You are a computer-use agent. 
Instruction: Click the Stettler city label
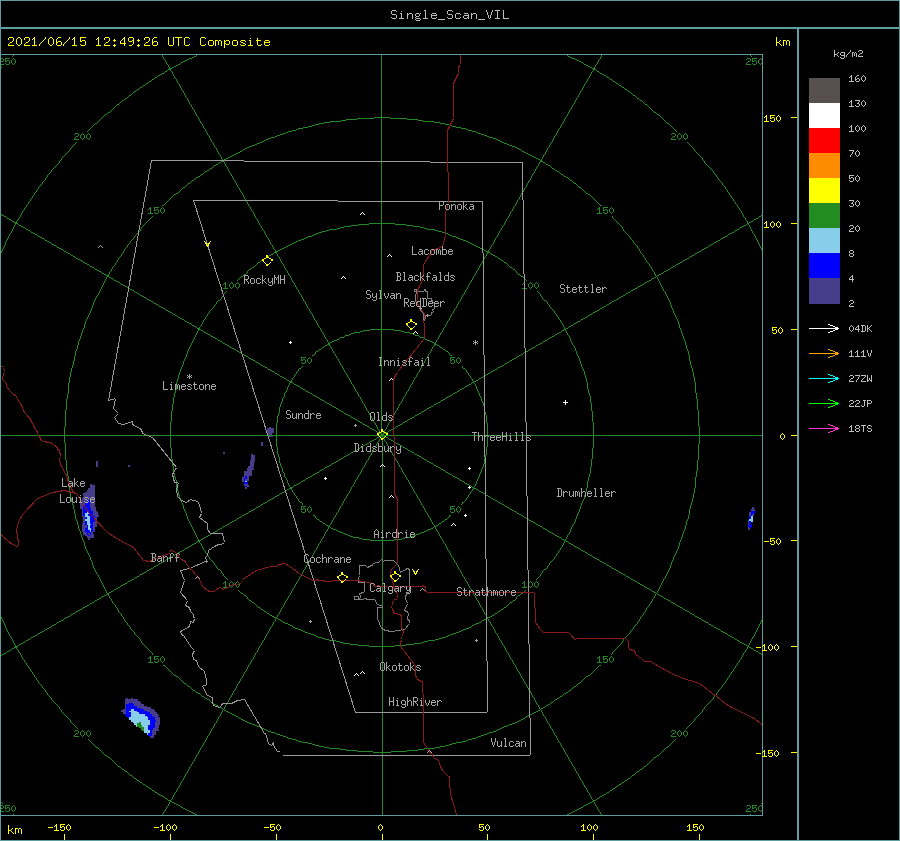pyautogui.click(x=583, y=289)
